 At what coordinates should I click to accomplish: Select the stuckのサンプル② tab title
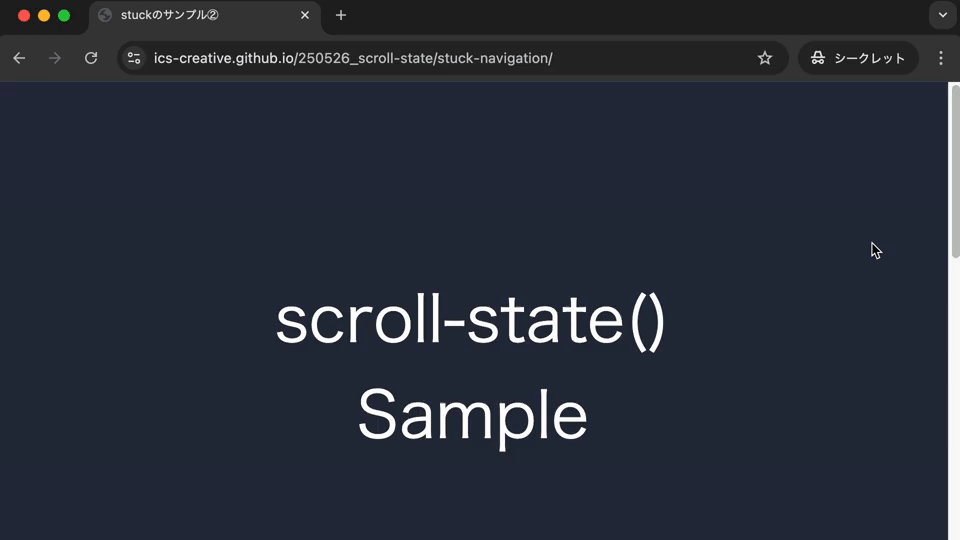[x=170, y=15]
